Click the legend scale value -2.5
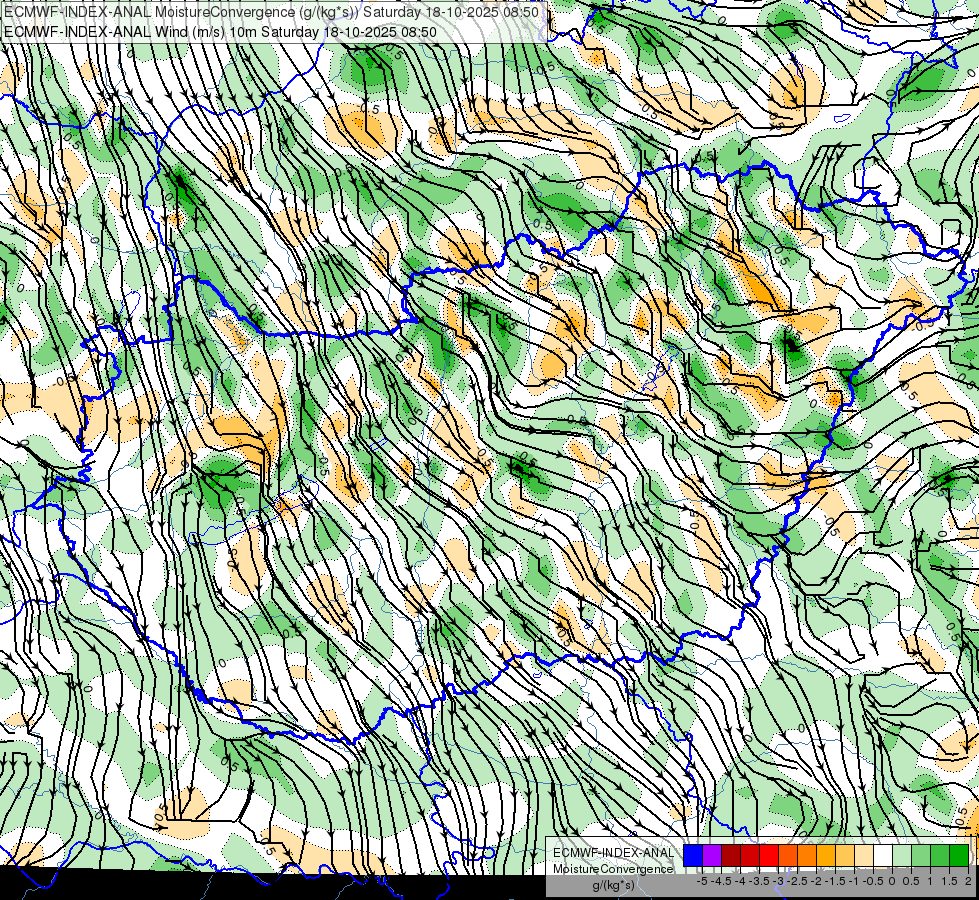Viewport: 979px width, 900px height. [x=799, y=881]
